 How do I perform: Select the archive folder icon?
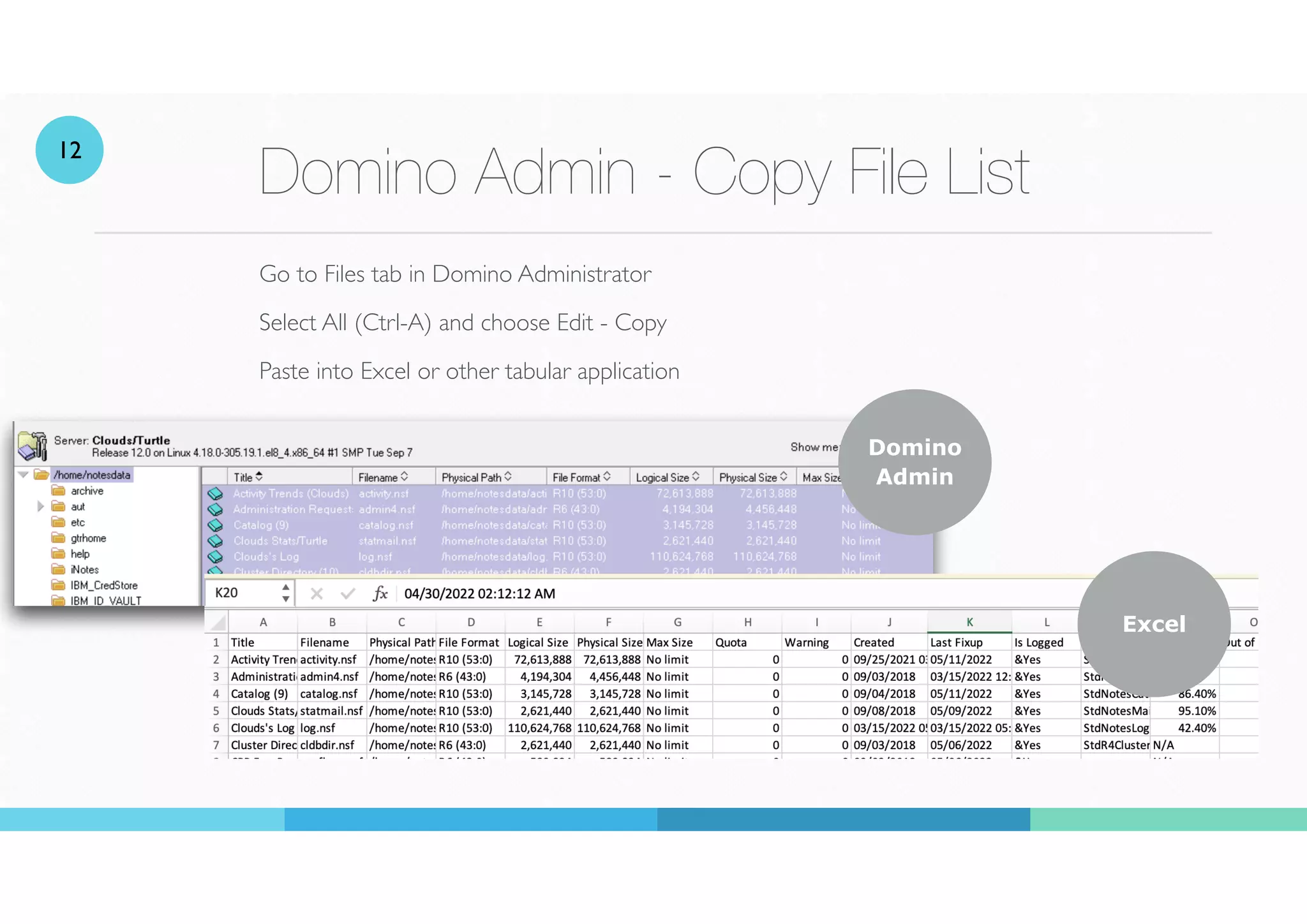[x=59, y=491]
